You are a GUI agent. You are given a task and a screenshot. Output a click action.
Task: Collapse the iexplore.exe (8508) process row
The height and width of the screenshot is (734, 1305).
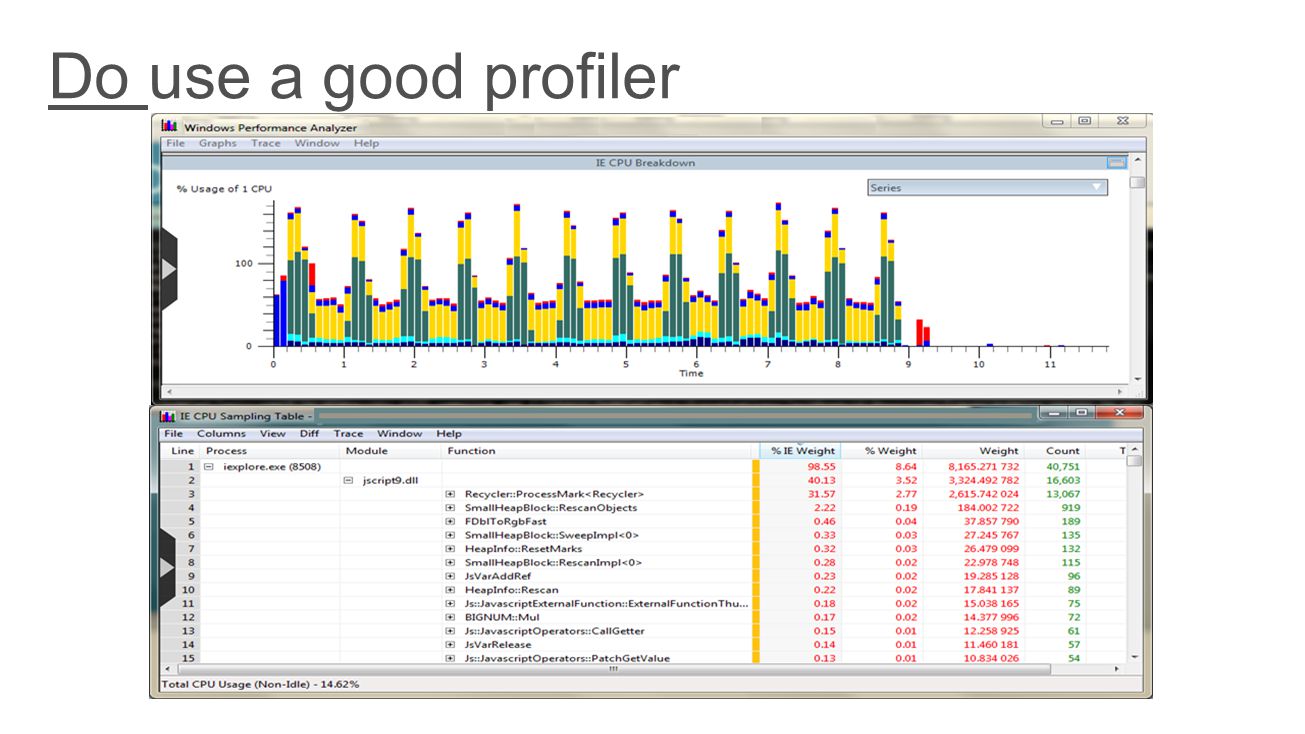209,467
